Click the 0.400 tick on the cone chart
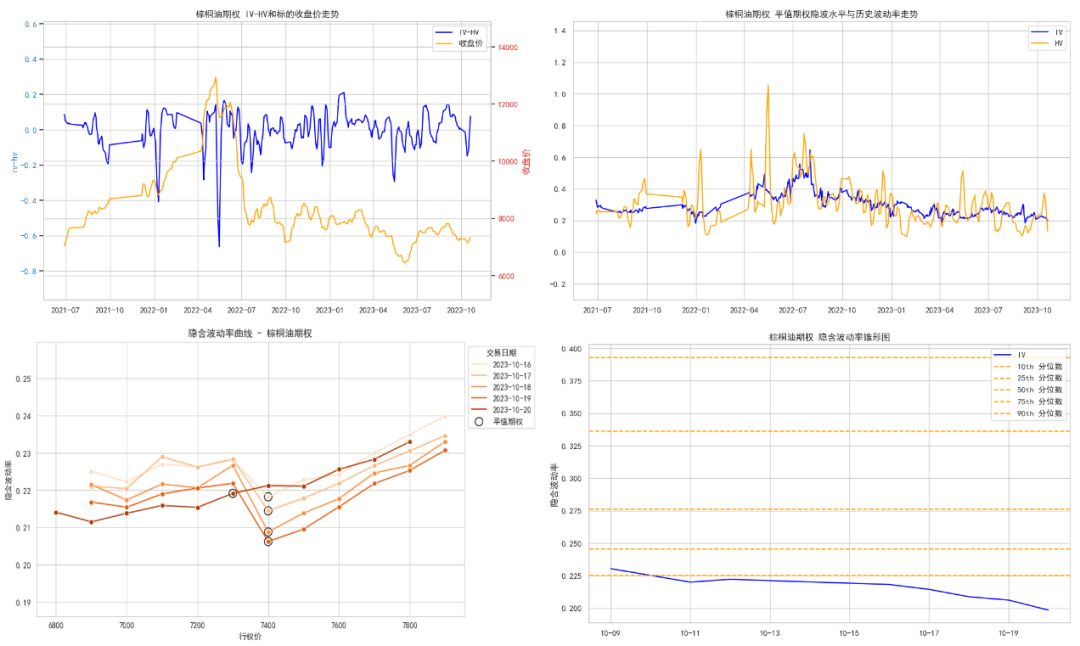 pos(571,349)
